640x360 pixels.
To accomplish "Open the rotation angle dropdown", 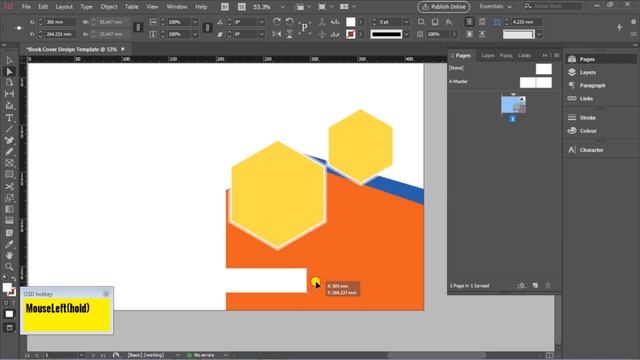I will (x=262, y=22).
